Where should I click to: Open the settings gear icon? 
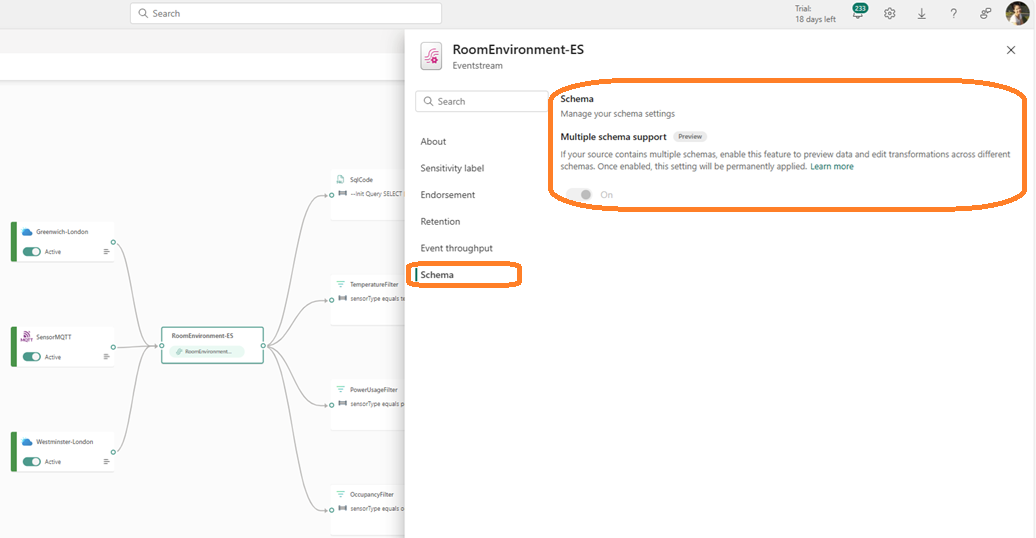(x=889, y=13)
